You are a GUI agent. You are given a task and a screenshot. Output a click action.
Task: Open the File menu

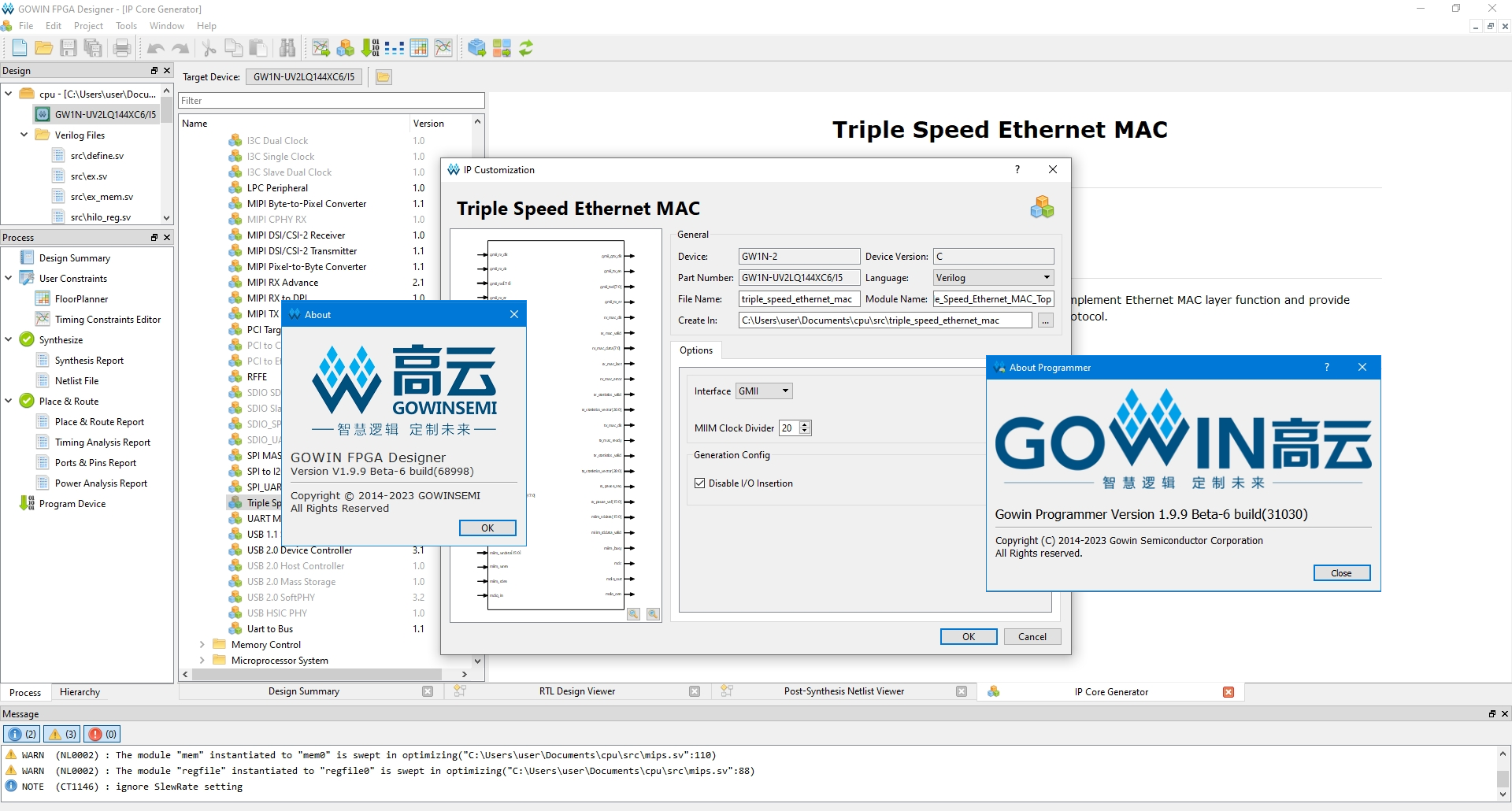pos(26,26)
